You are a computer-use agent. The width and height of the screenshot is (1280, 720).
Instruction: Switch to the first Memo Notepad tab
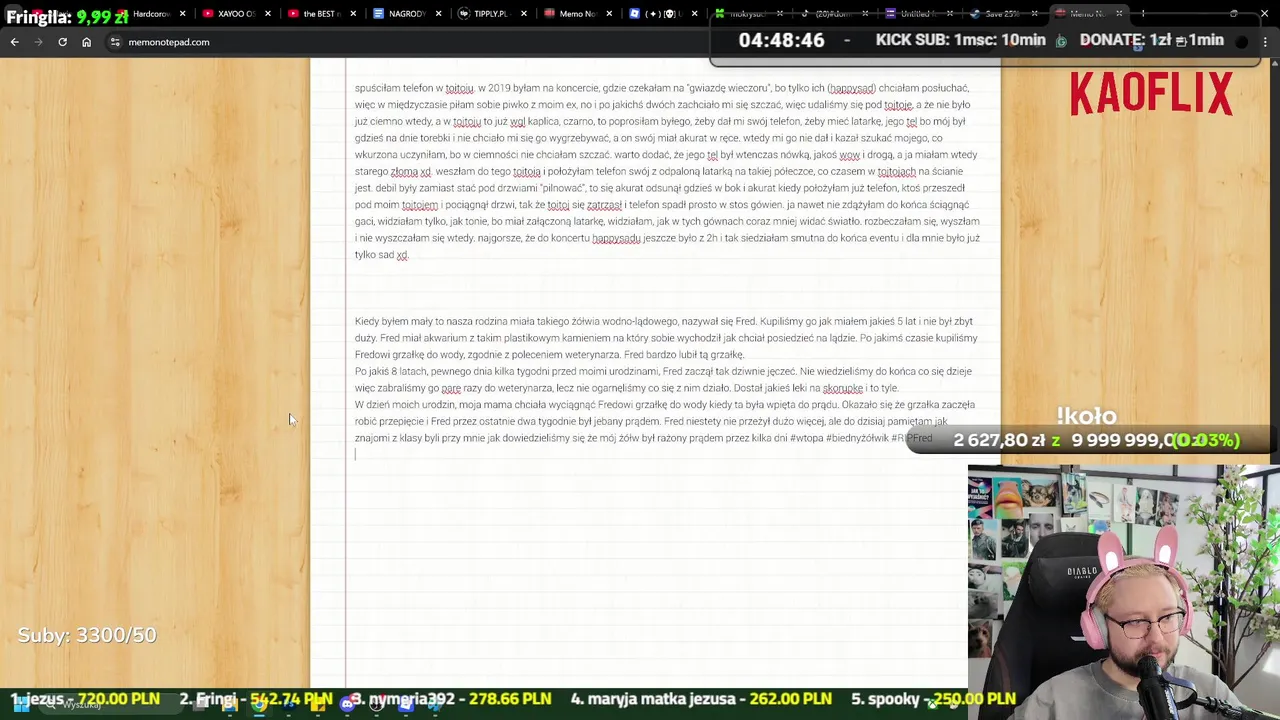pos(576,14)
